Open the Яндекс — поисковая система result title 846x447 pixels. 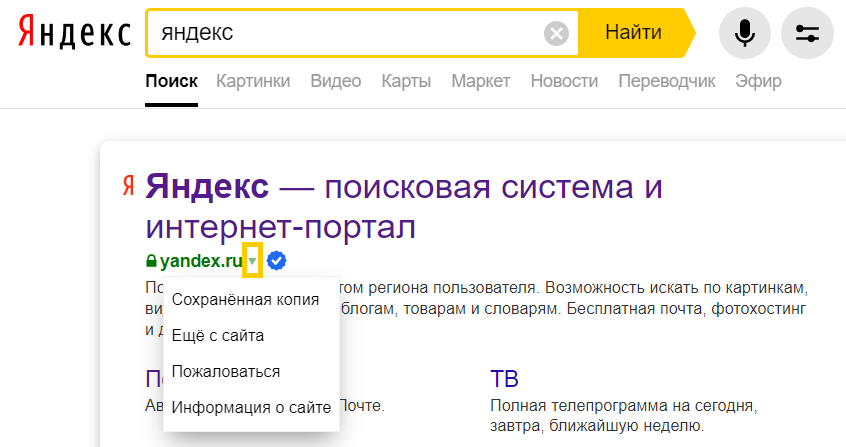pyautogui.click(x=404, y=207)
